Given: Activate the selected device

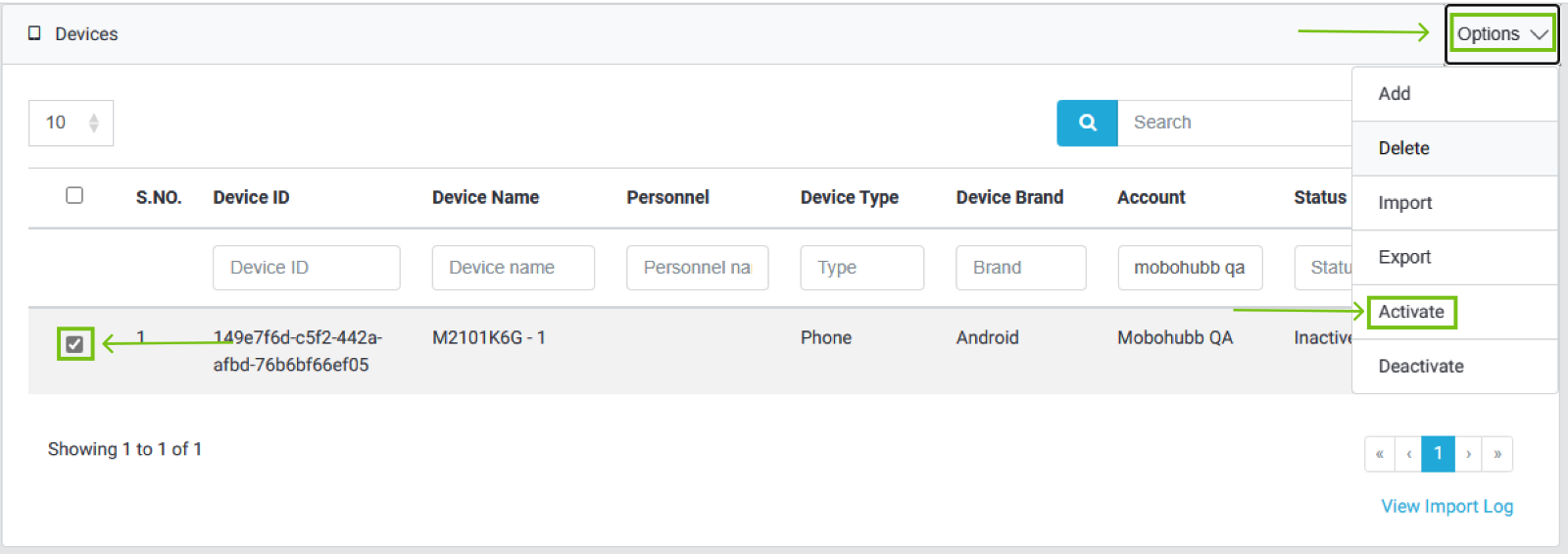Looking at the screenshot, I should [x=1411, y=312].
